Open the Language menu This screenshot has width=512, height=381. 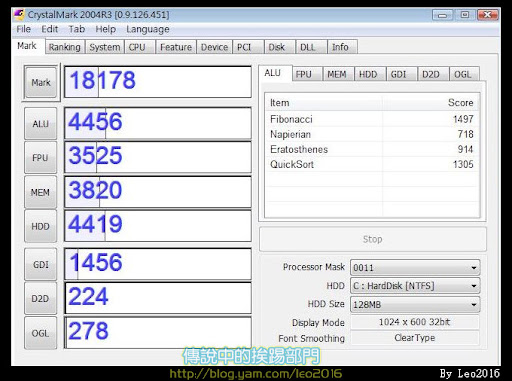[148, 29]
